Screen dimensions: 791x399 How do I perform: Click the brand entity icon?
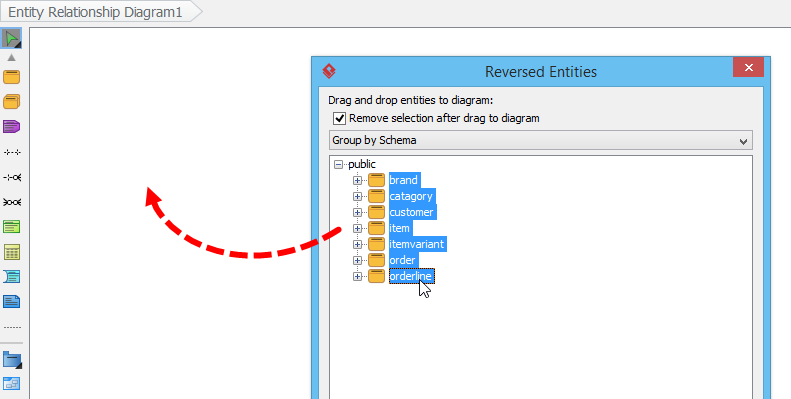pos(376,180)
